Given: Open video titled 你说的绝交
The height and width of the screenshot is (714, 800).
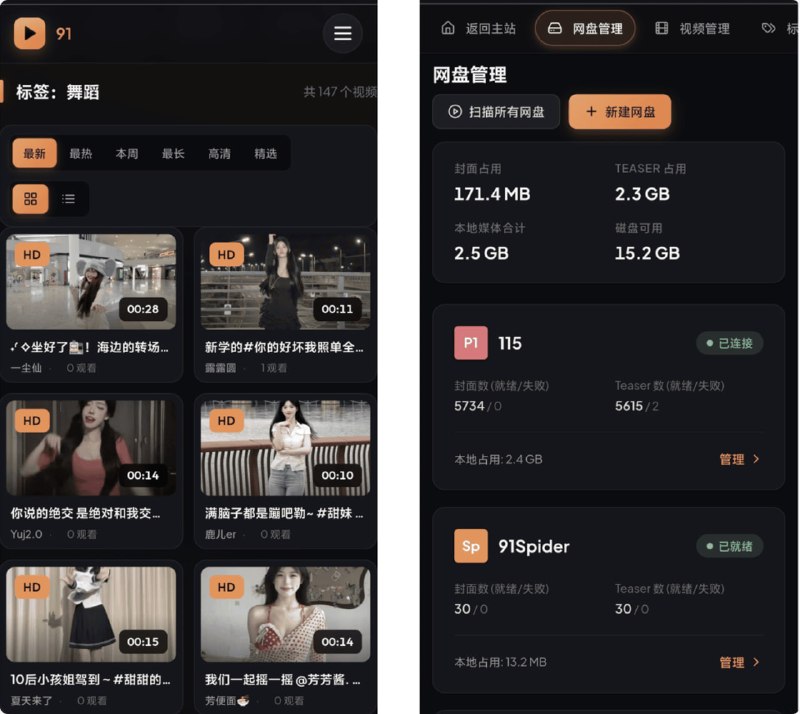Looking at the screenshot, I should coord(85,513).
